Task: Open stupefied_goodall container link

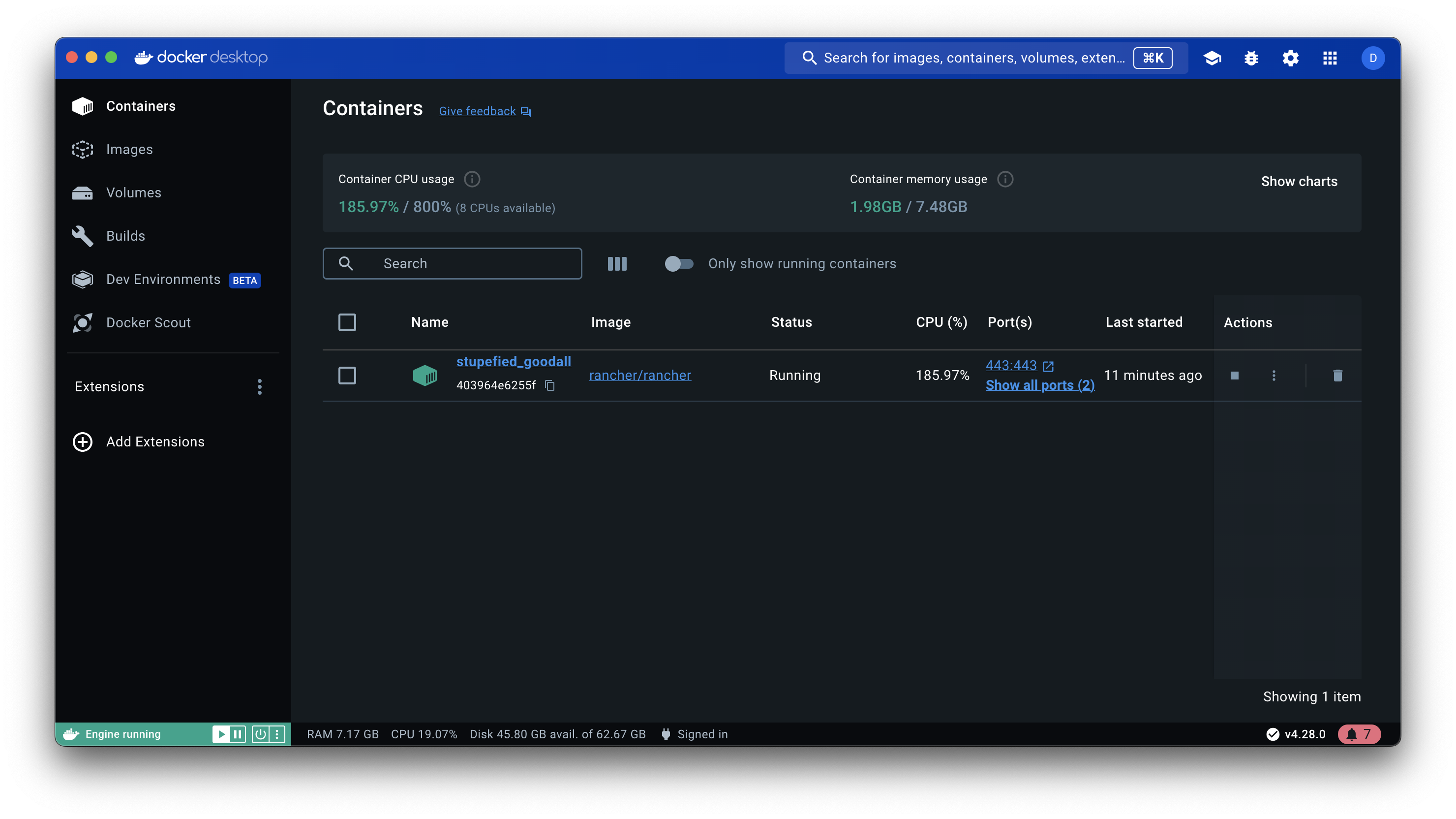Action: 513,361
